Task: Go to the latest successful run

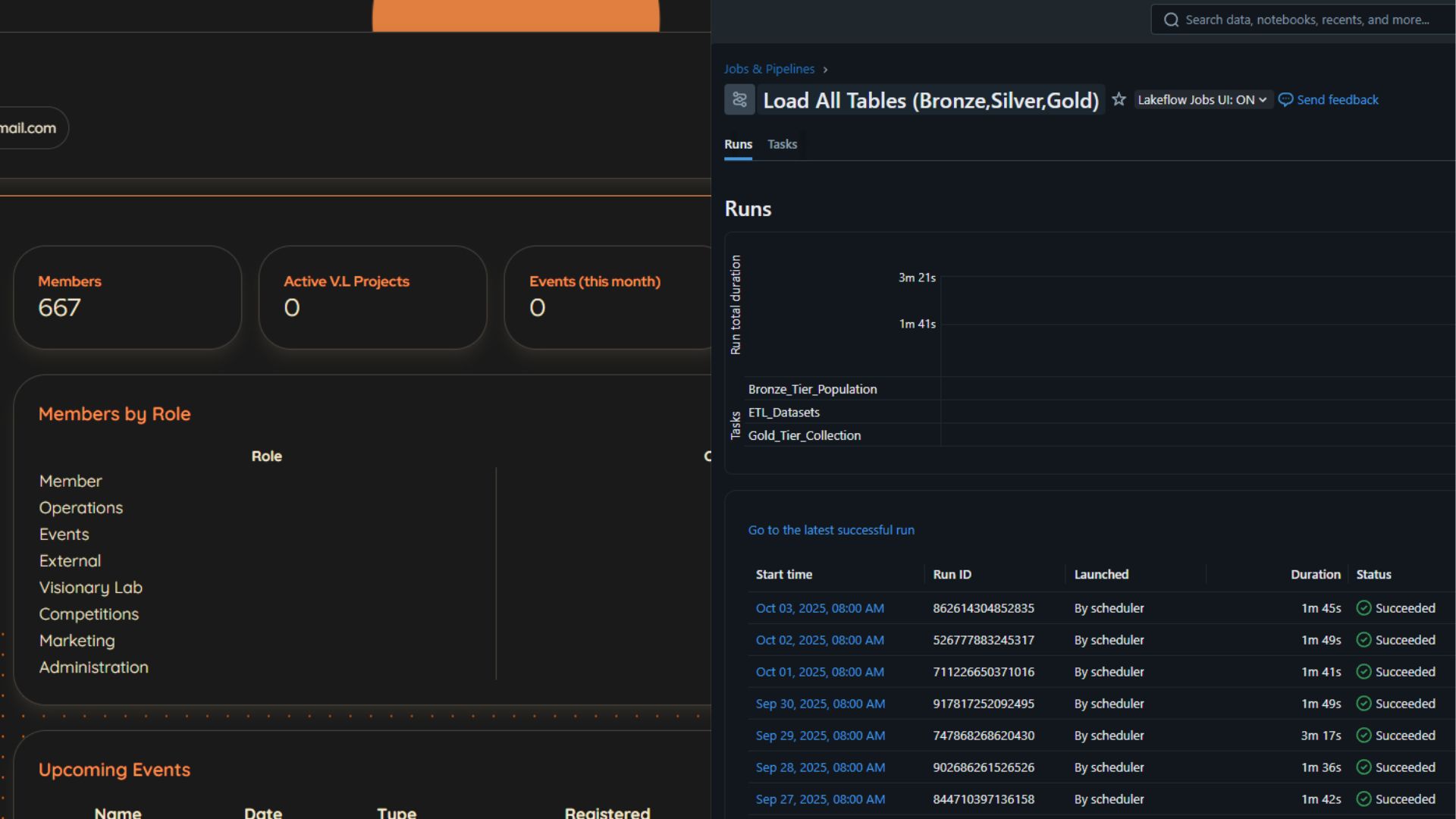Action: coord(831,530)
